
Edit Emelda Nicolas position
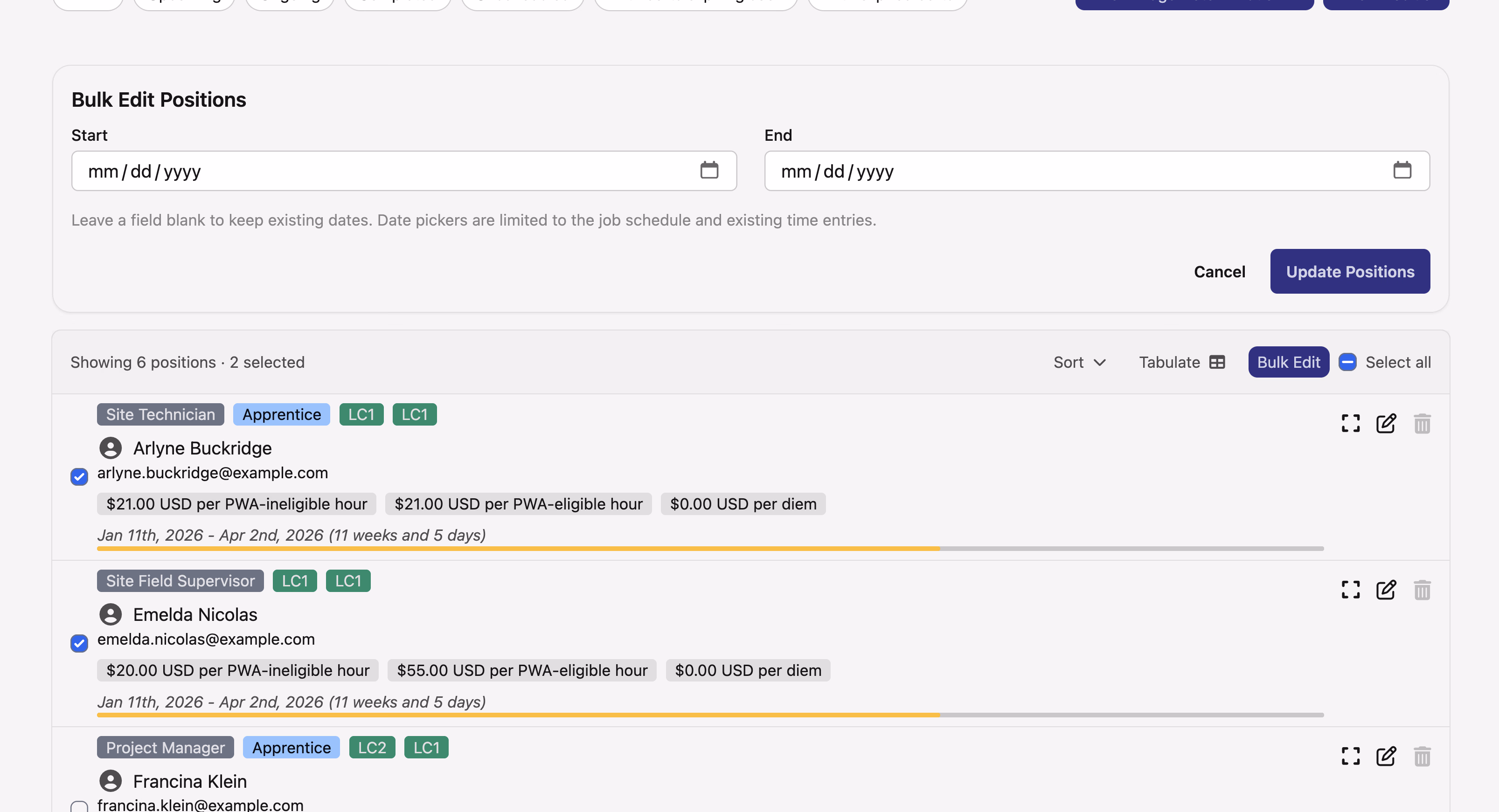[1386, 590]
